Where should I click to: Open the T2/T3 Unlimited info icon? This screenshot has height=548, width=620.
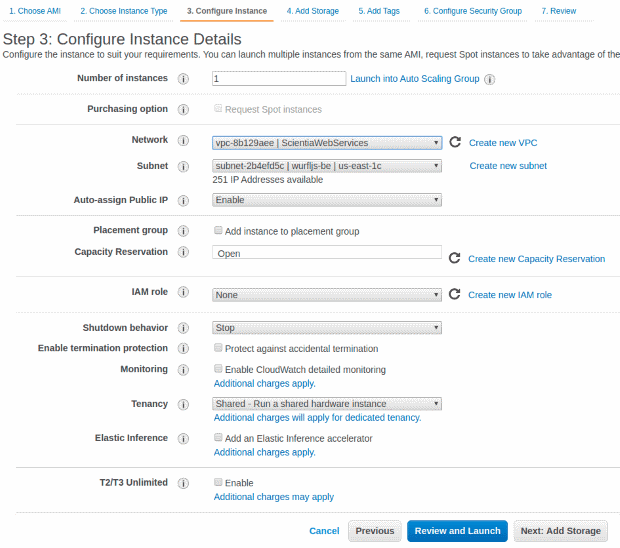click(183, 483)
